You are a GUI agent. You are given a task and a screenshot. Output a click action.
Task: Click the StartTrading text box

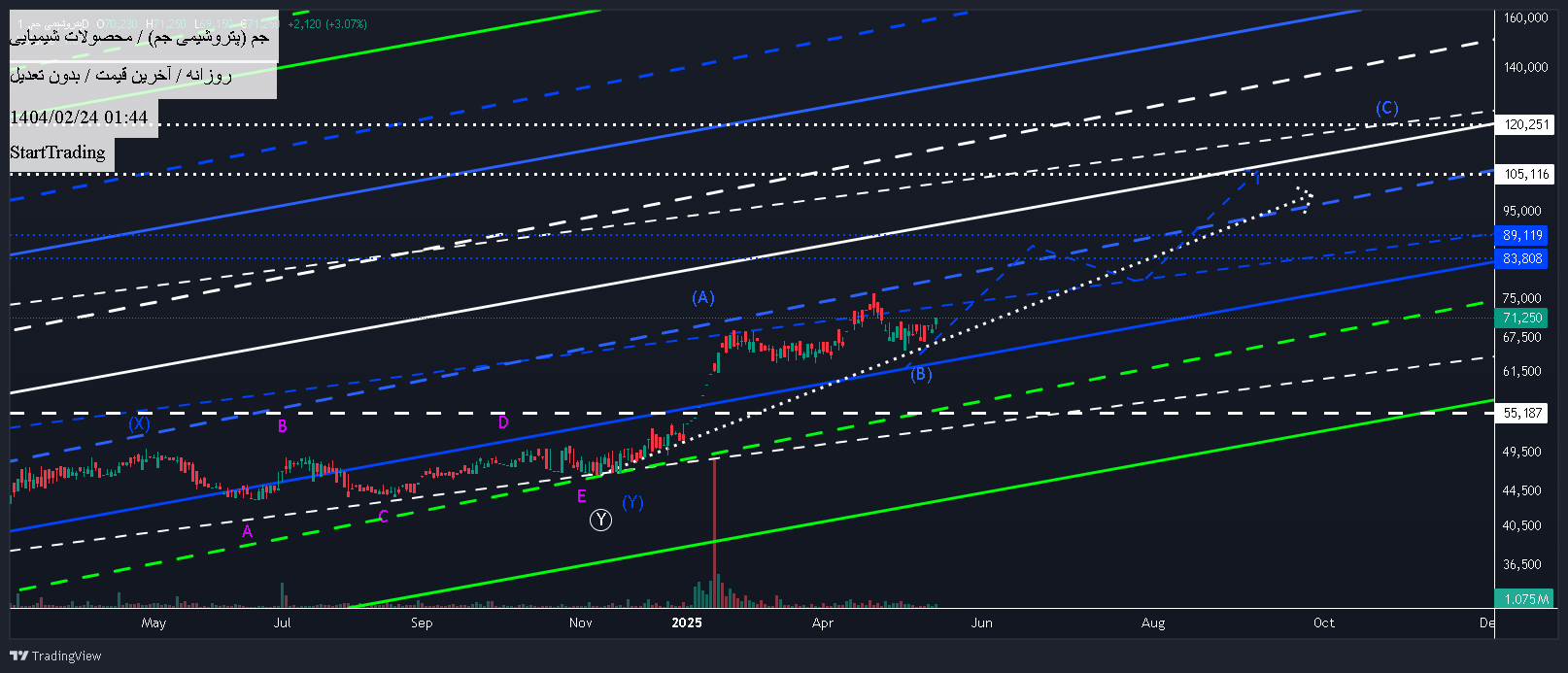(58, 152)
